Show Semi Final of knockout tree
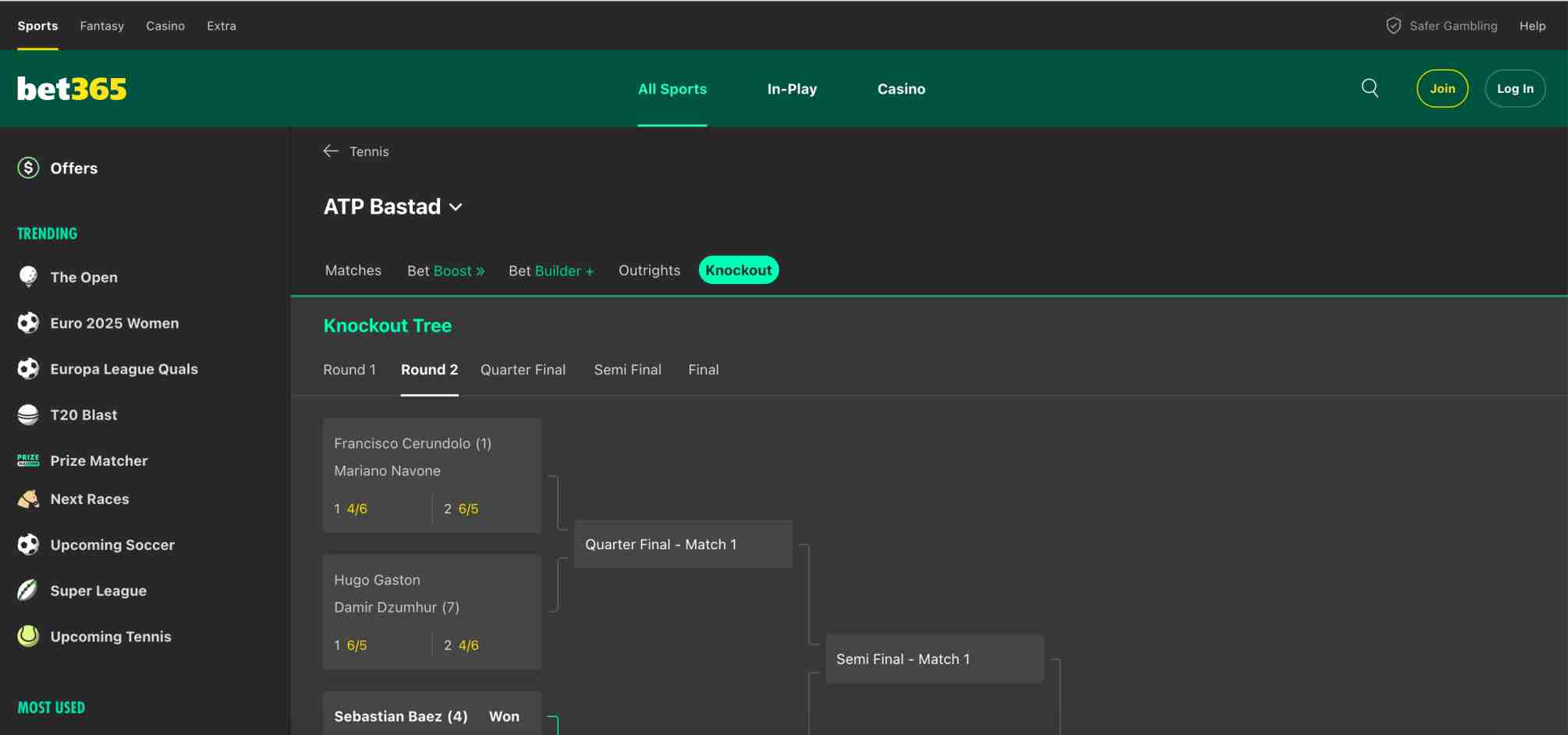 click(x=628, y=370)
